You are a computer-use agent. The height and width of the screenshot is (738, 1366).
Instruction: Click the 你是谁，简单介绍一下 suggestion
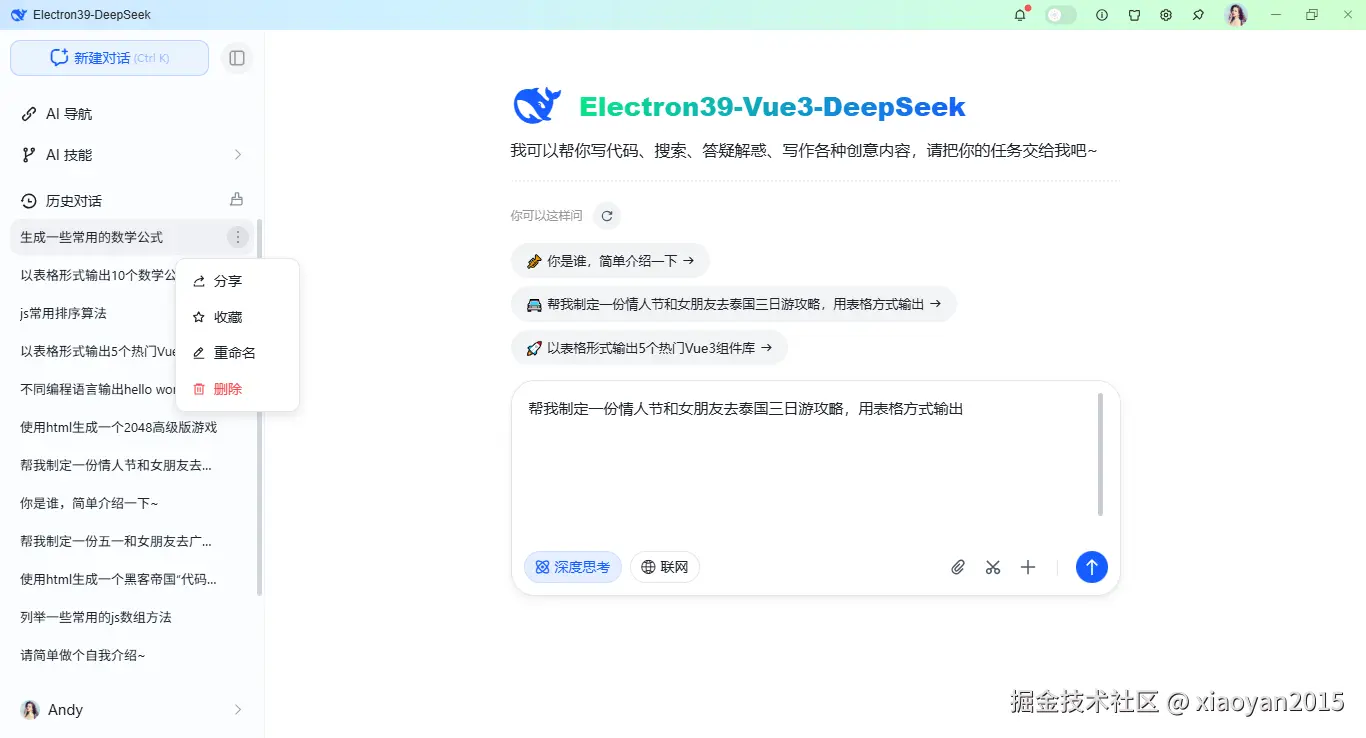point(610,259)
